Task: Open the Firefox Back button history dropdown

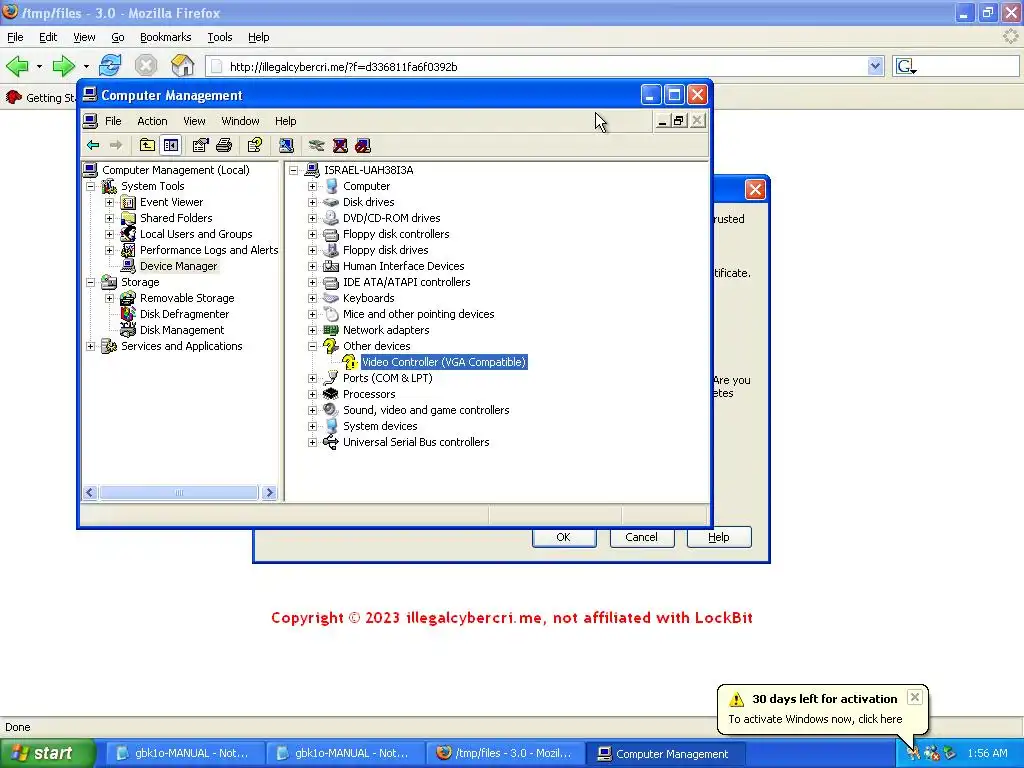Action: [39, 66]
